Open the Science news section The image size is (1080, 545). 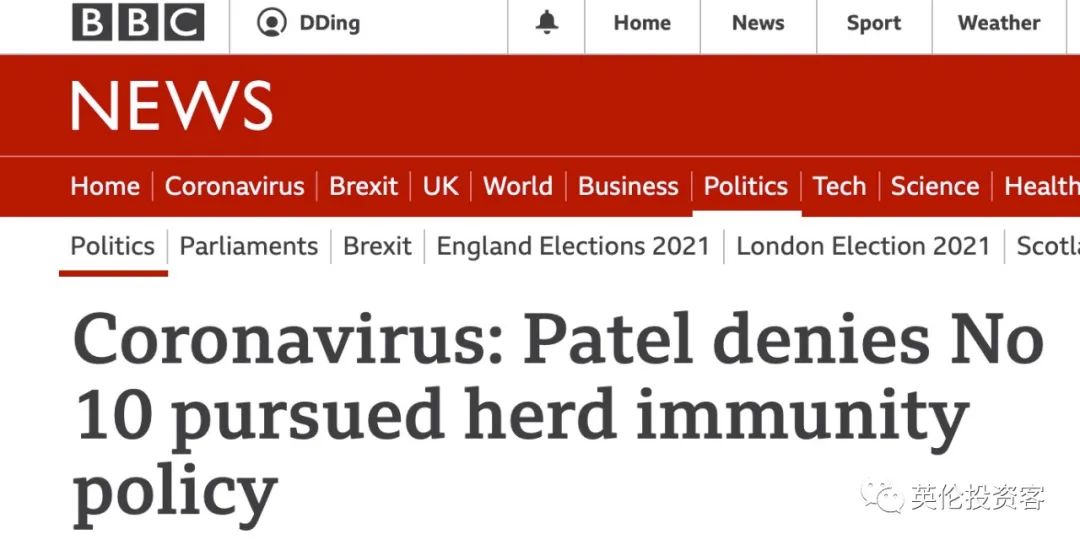[935, 186]
